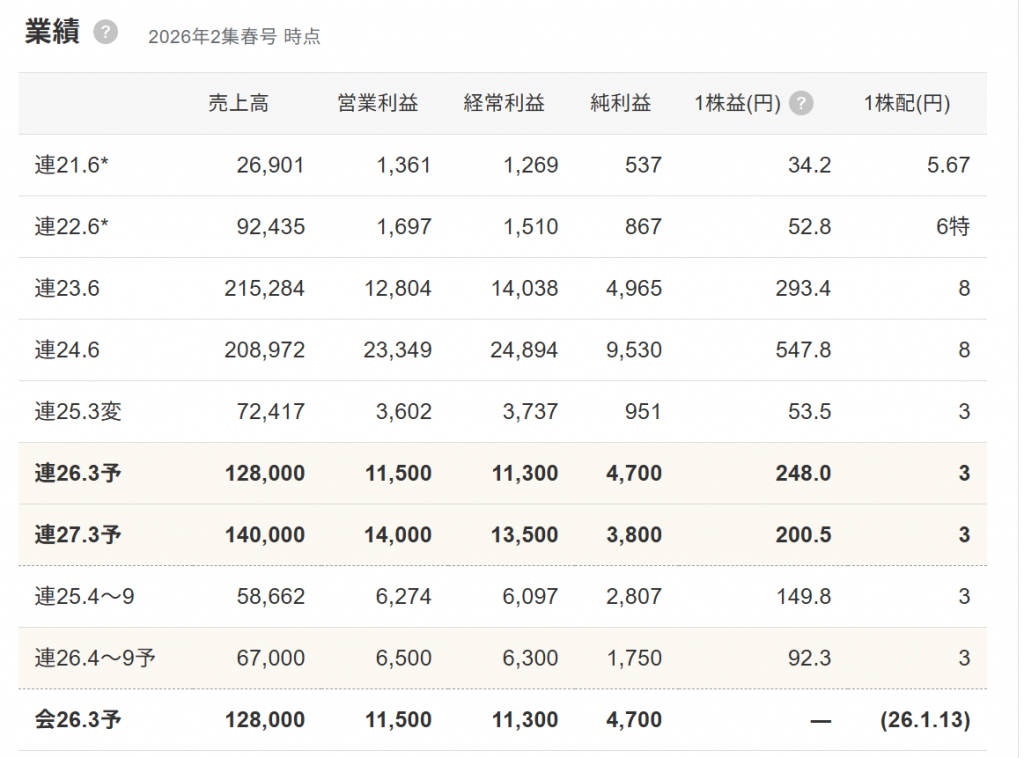Select the 営業利益 column header
The width and height of the screenshot is (1024, 758).
pos(378,103)
